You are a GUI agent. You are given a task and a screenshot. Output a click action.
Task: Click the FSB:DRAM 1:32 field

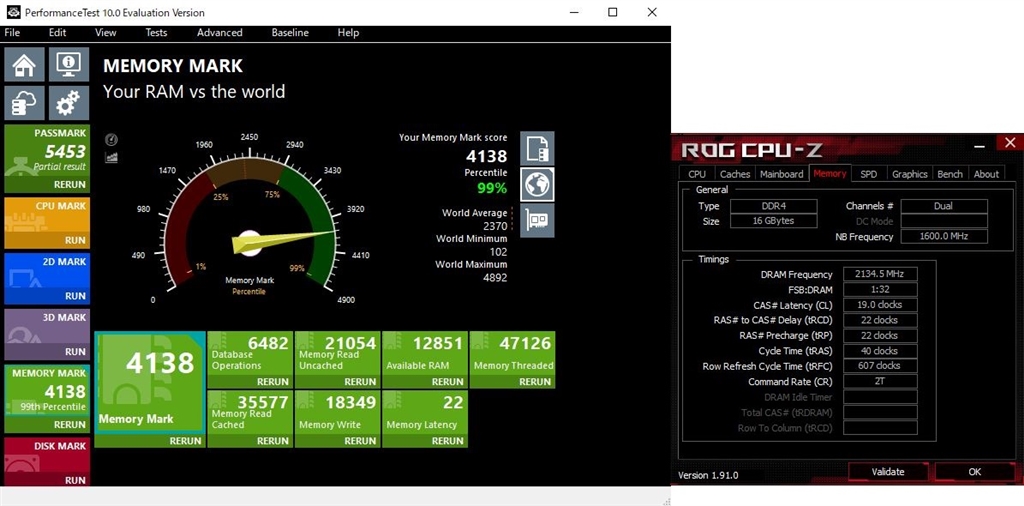[x=880, y=289]
